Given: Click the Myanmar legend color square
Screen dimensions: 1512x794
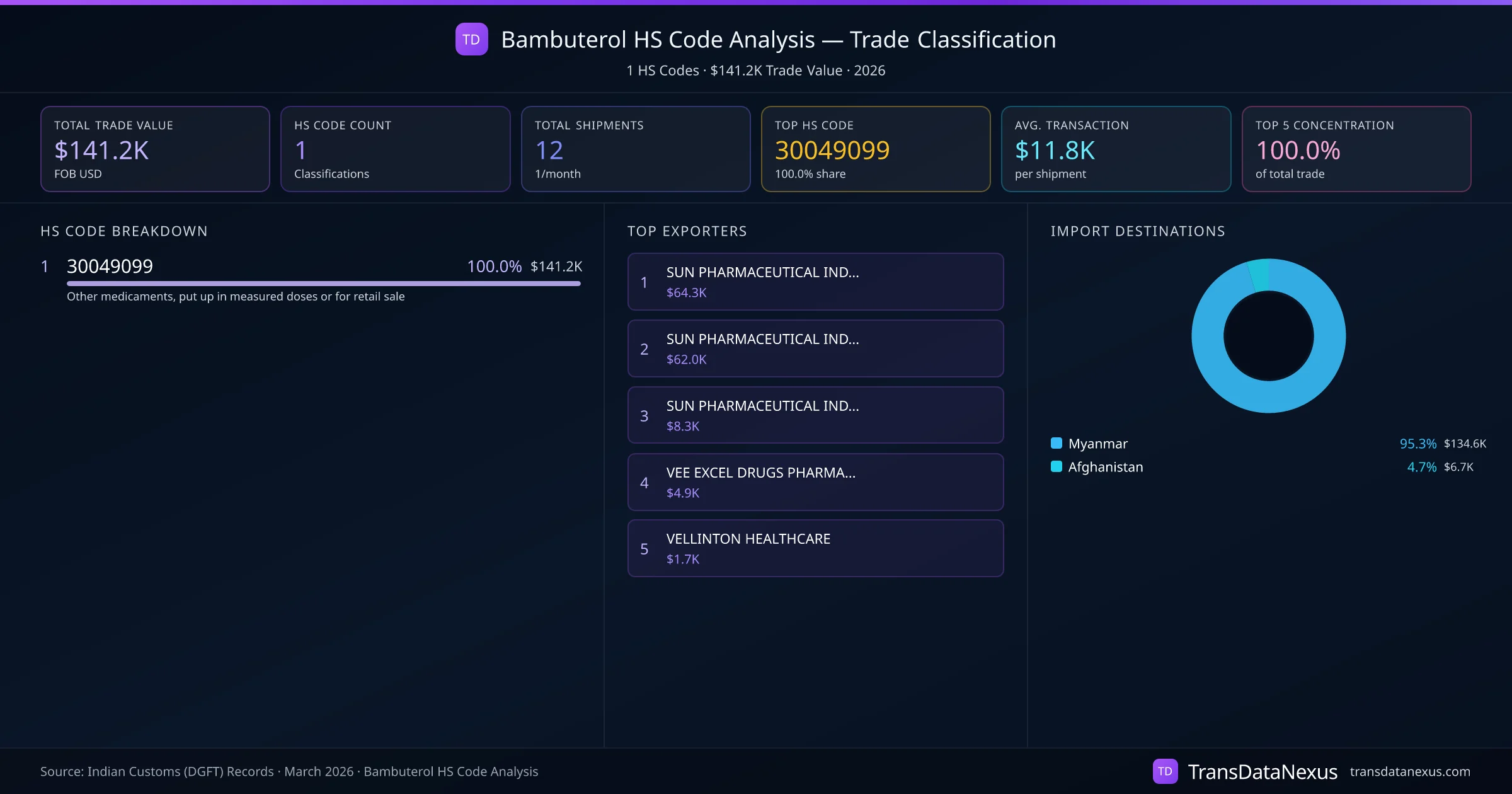Looking at the screenshot, I should (1057, 443).
